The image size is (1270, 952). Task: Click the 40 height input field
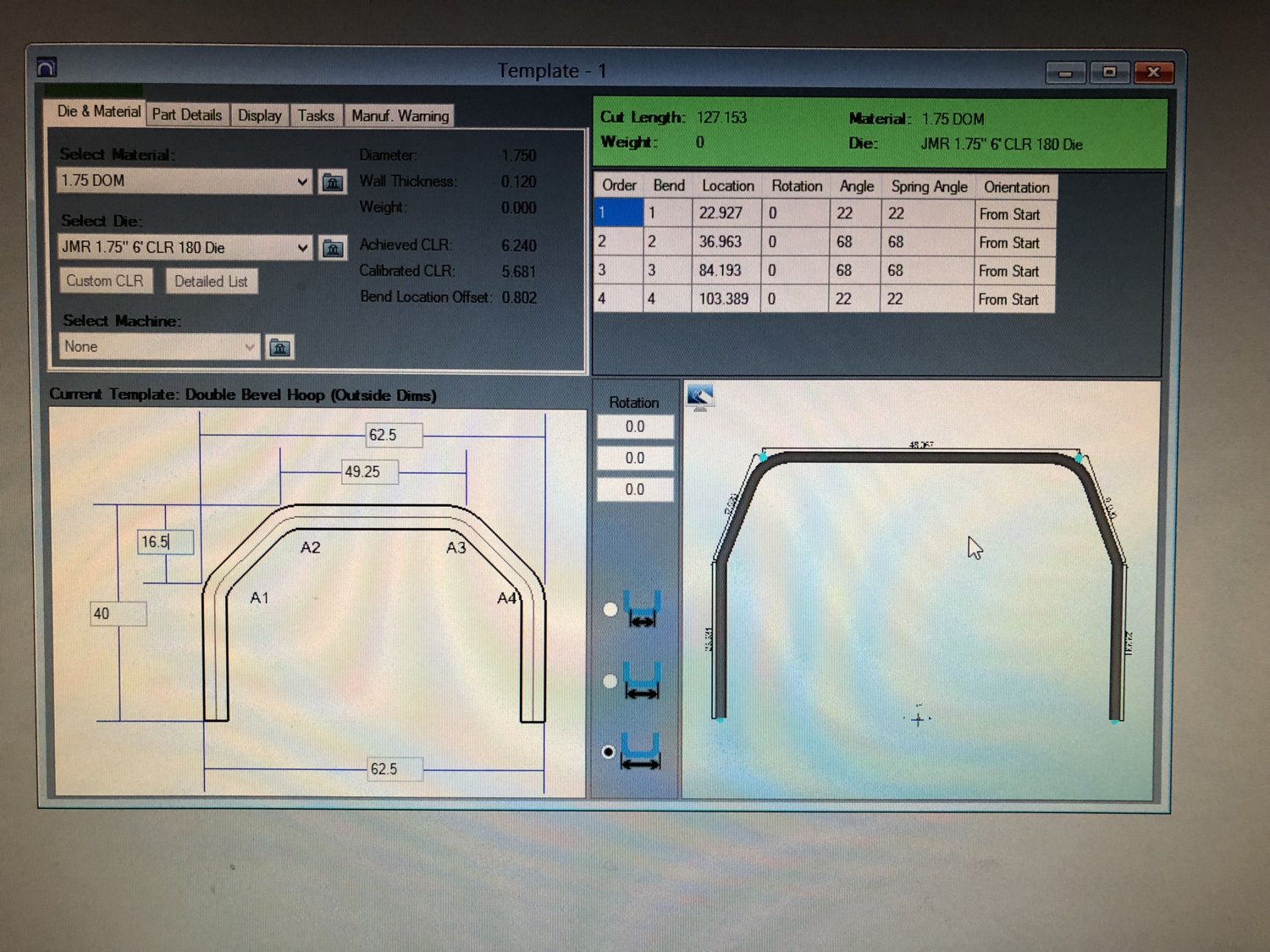coord(119,614)
